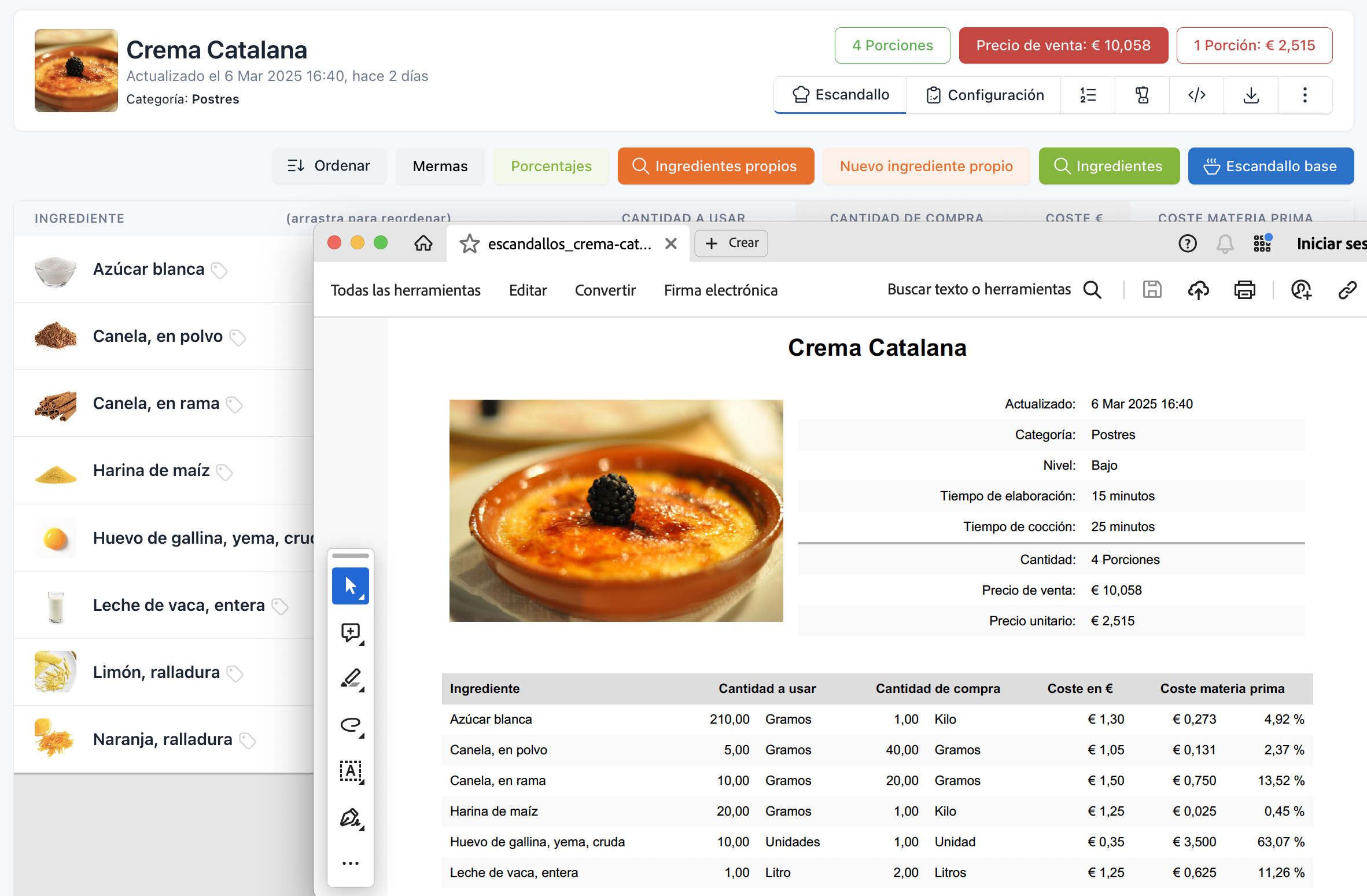
Task: Click the Naranja, ralladura ingredient name
Action: tap(163, 739)
